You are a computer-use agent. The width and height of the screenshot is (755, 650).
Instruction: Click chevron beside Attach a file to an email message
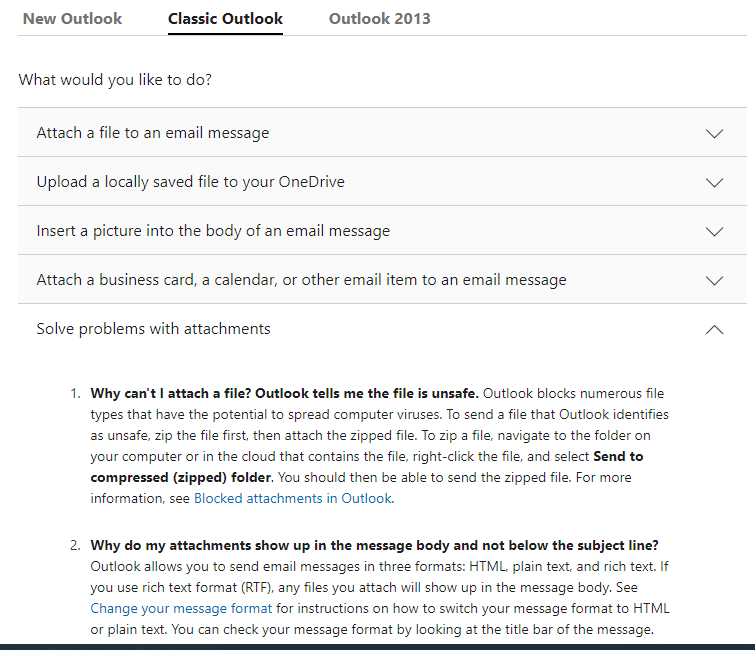coord(714,133)
